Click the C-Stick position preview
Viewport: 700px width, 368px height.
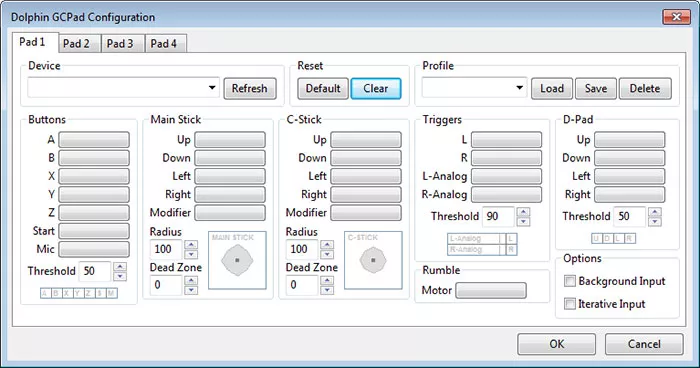coord(373,260)
